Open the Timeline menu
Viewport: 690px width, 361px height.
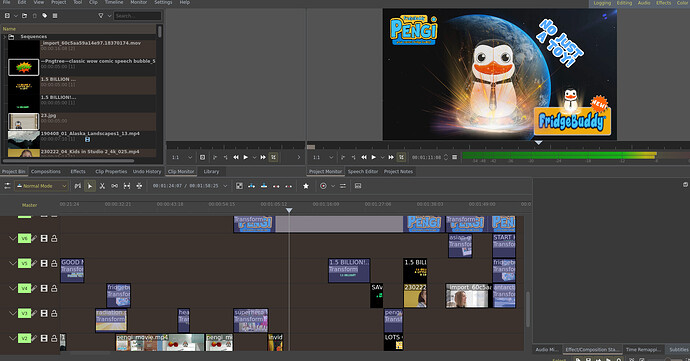pyautogui.click(x=114, y=3)
